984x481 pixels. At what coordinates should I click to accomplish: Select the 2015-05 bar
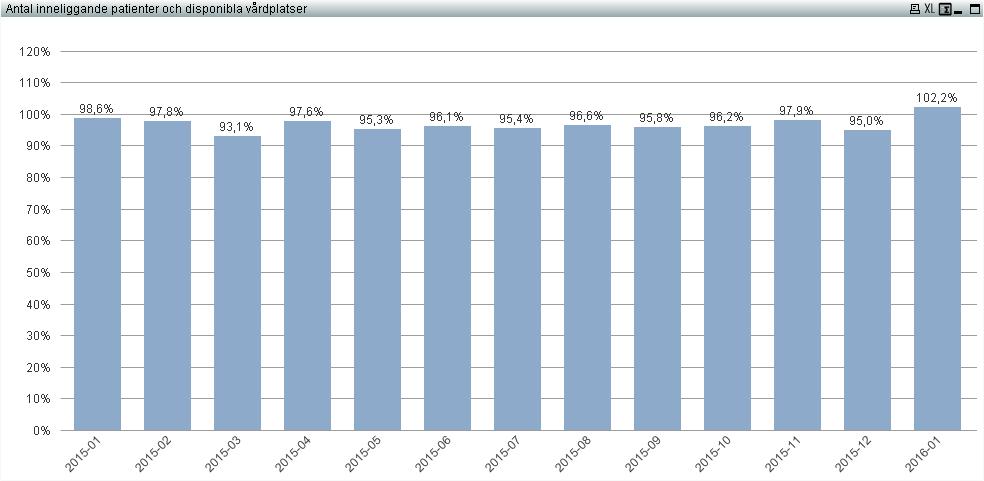(x=377, y=279)
